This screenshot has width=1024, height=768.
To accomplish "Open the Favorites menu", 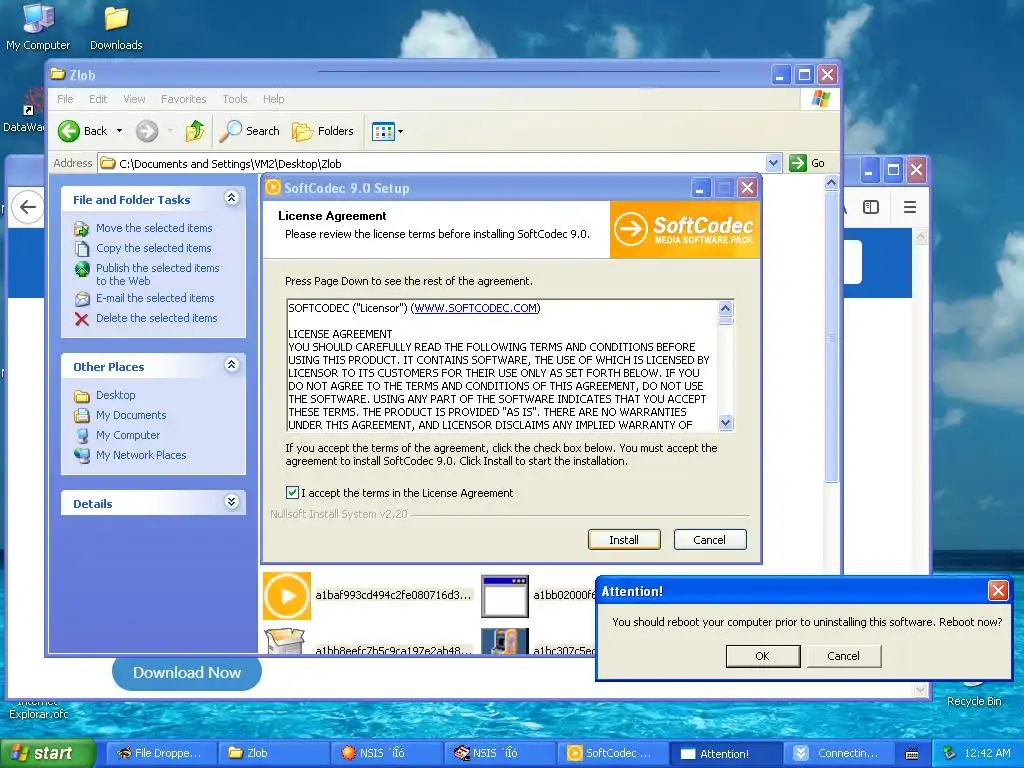I will pyautogui.click(x=184, y=99).
